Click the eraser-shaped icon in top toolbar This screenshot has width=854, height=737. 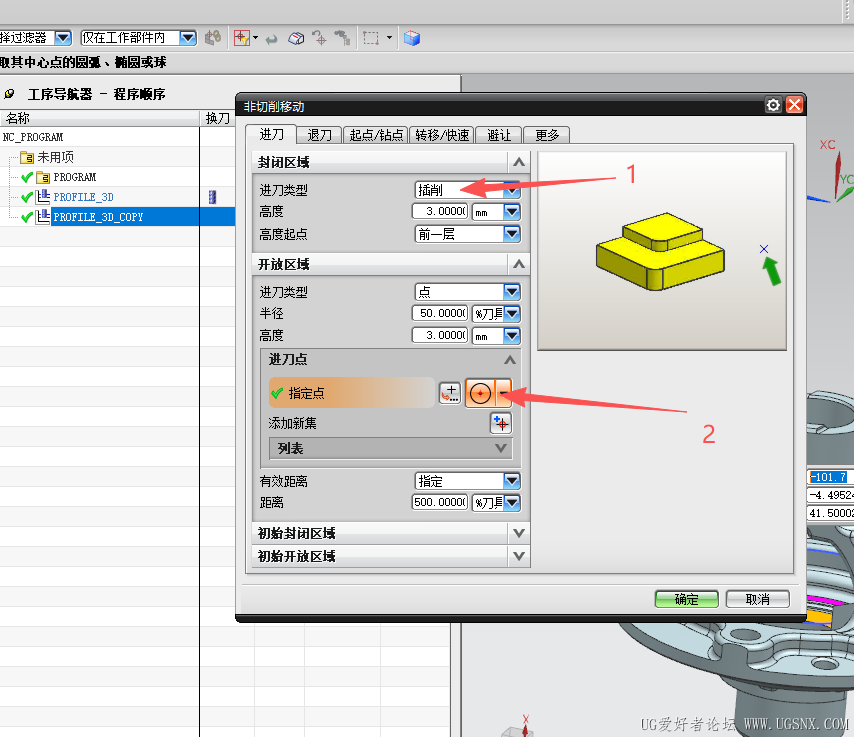click(x=296, y=38)
